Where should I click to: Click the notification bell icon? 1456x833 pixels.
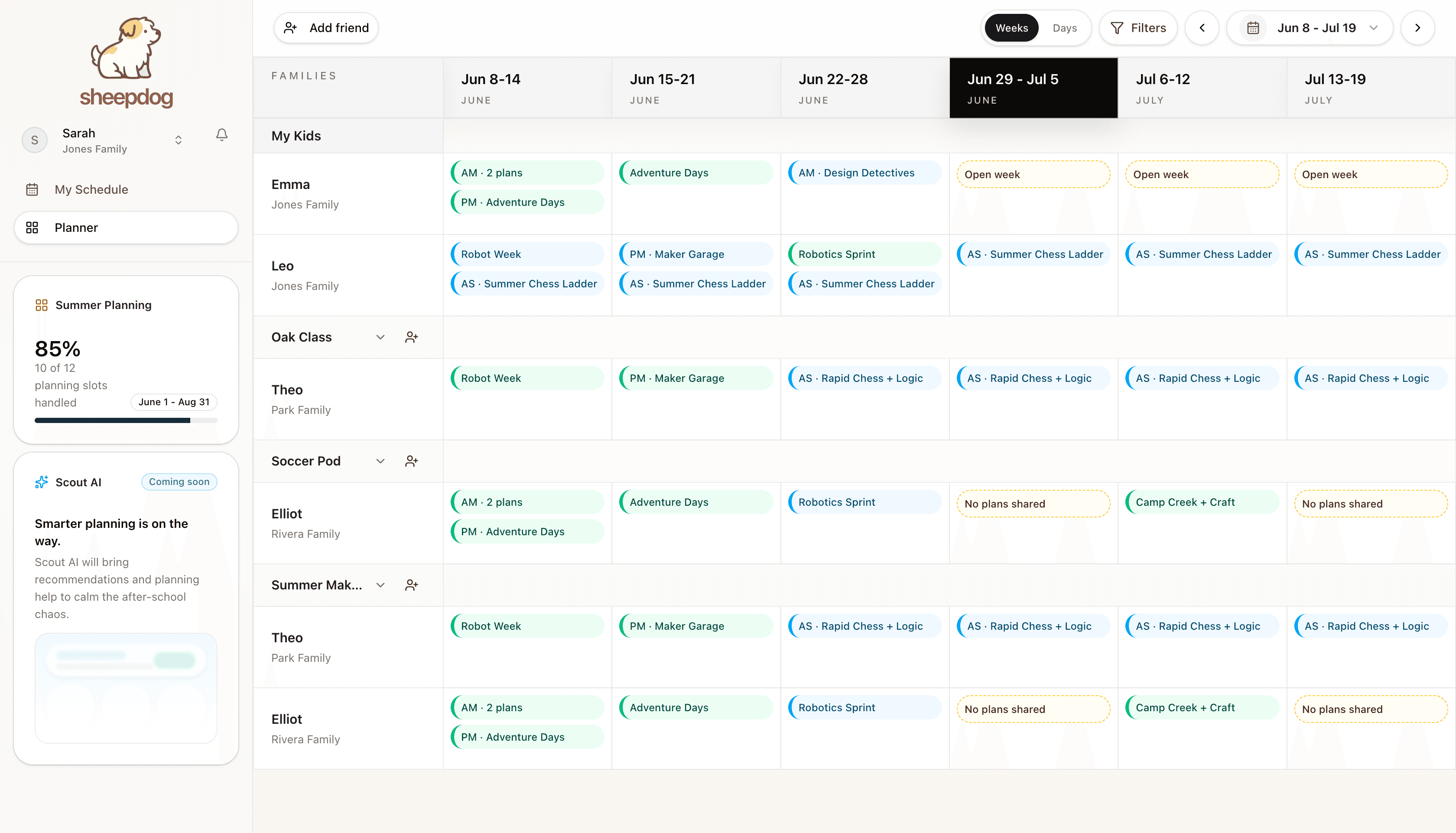[x=222, y=135]
